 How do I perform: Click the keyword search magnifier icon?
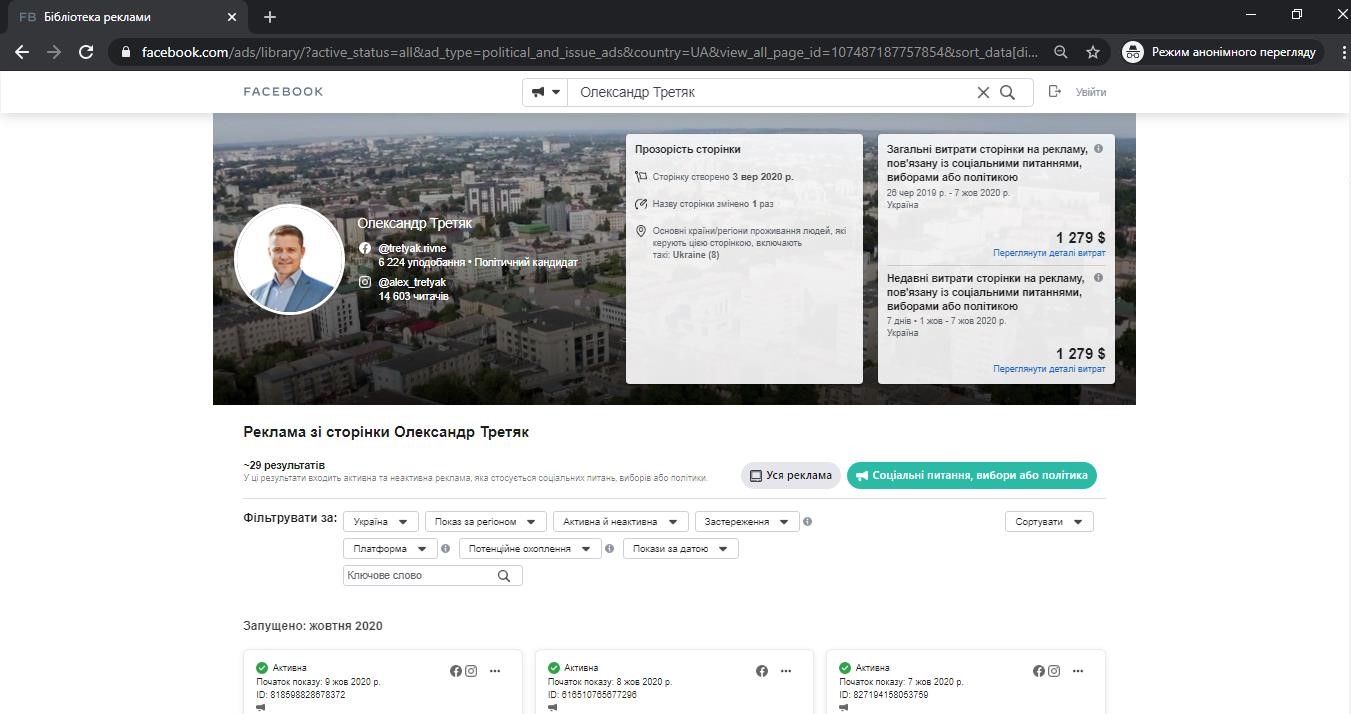tap(504, 576)
